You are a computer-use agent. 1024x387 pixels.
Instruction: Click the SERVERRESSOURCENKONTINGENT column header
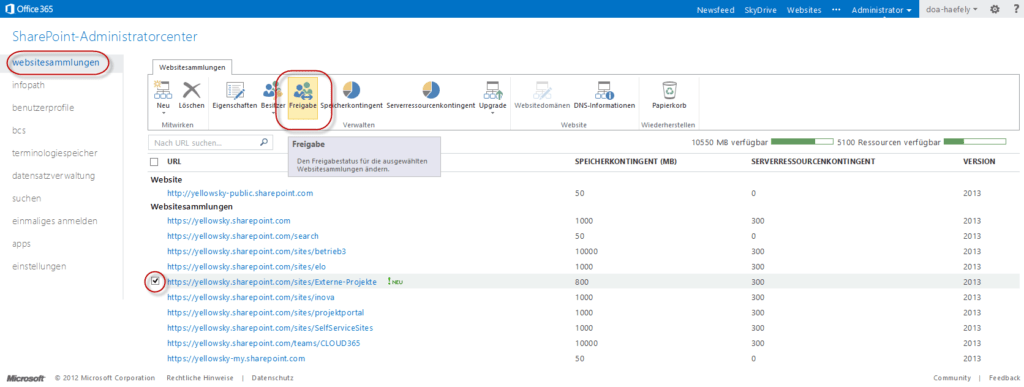tap(813, 161)
